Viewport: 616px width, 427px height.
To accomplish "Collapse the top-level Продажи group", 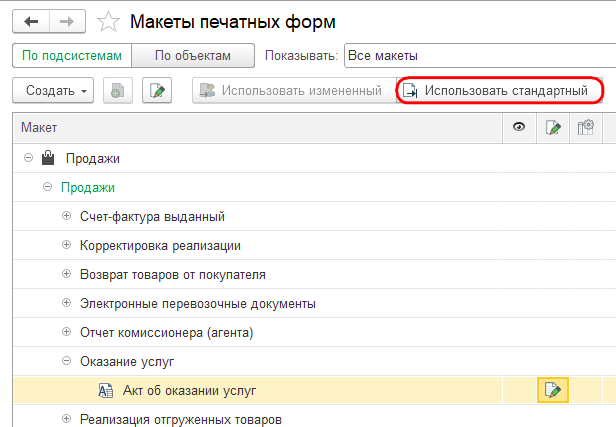I will coord(28,158).
